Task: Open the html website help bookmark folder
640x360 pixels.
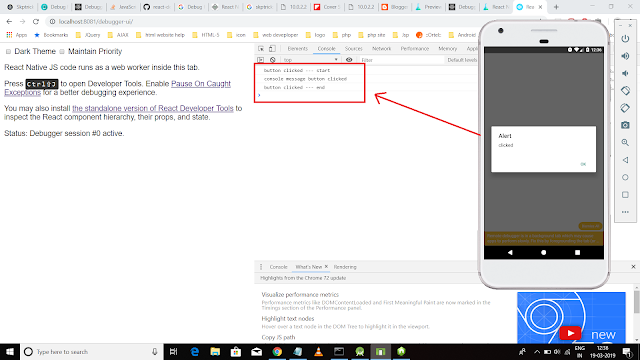Action: (160, 35)
